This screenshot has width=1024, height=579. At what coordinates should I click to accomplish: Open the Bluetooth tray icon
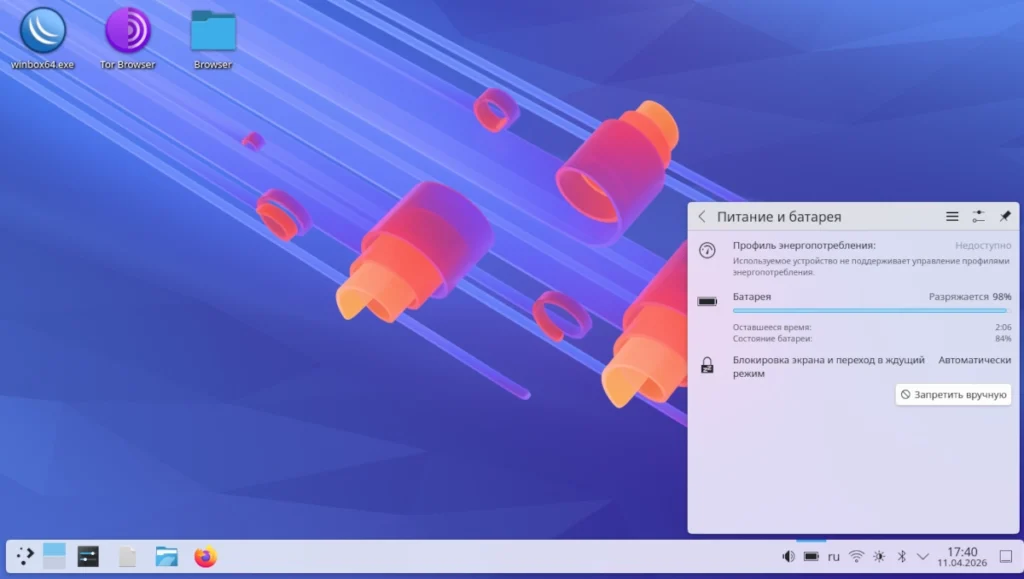click(x=901, y=557)
